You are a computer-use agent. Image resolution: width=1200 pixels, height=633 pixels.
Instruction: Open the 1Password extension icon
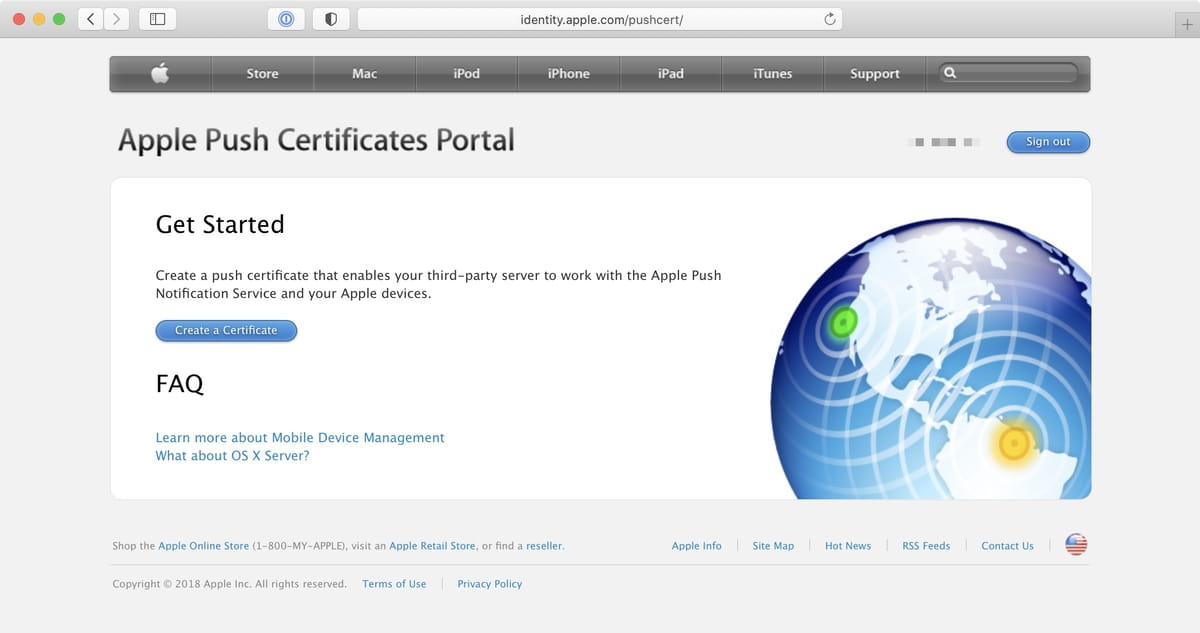[286, 19]
